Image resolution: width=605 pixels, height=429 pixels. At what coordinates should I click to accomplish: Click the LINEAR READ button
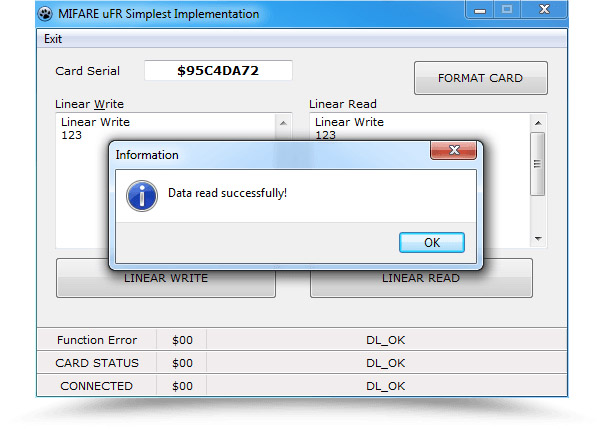click(421, 278)
